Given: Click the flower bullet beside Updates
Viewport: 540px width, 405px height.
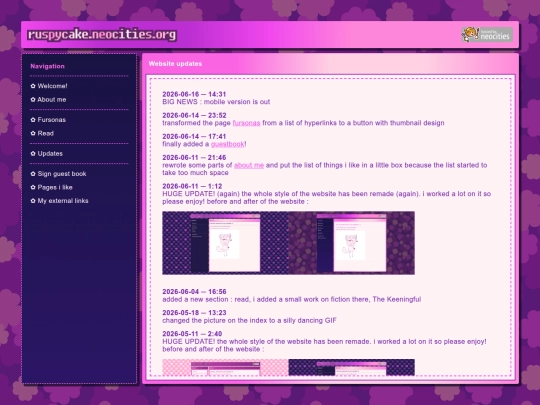Looking at the screenshot, I should click(33, 154).
